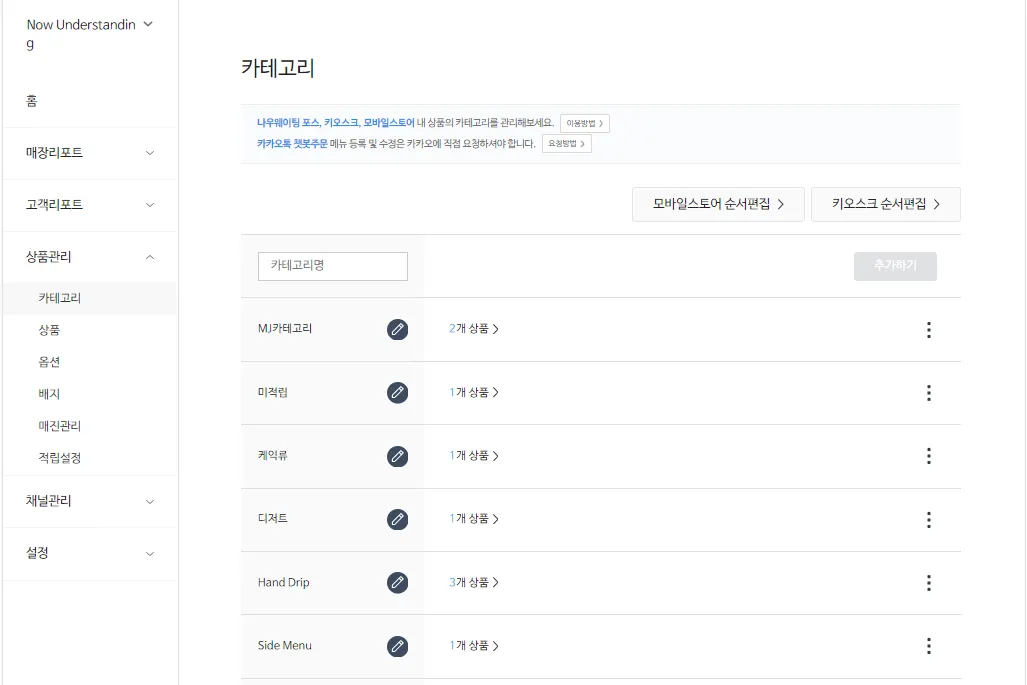Click the 모바일스토어 순서편집 button
This screenshot has height=685, width=1027.
pos(718,204)
